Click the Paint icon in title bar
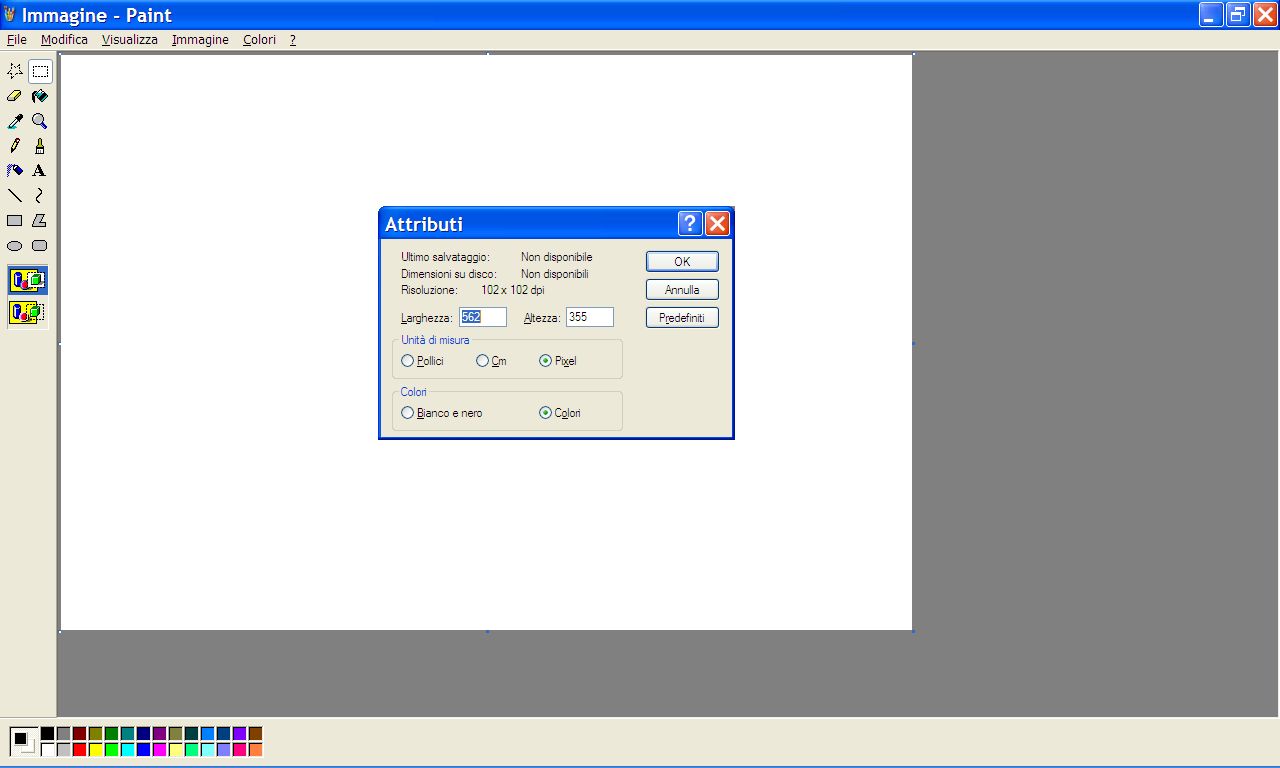Viewport: 1280px width, 768px height. [x=10, y=15]
